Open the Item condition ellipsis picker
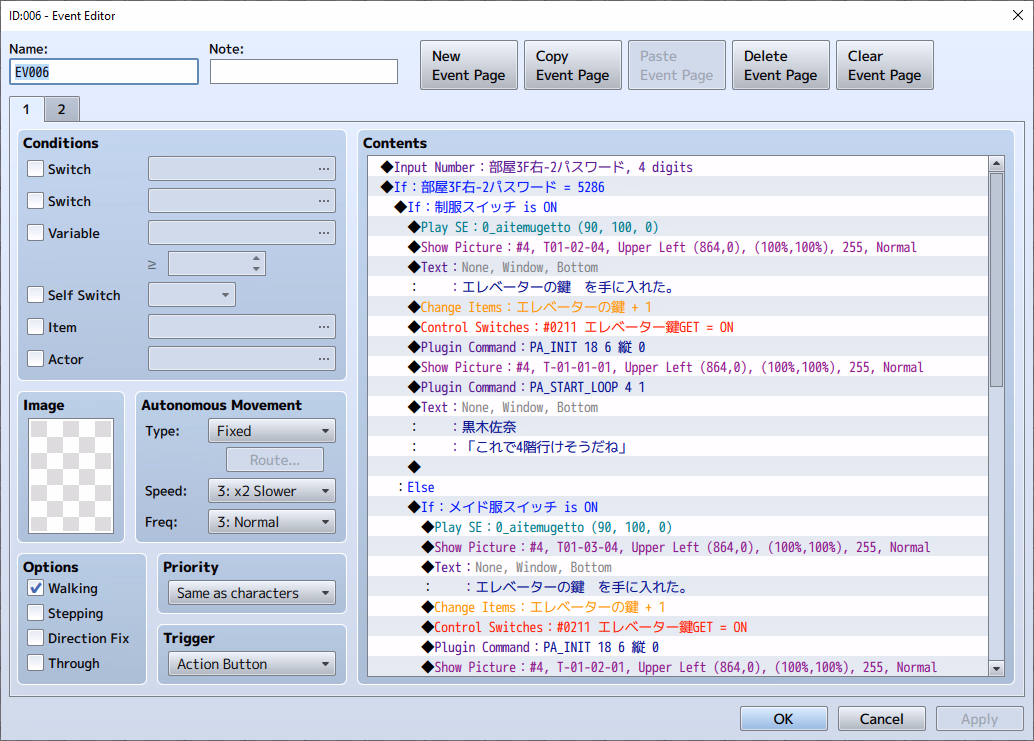 [x=323, y=327]
